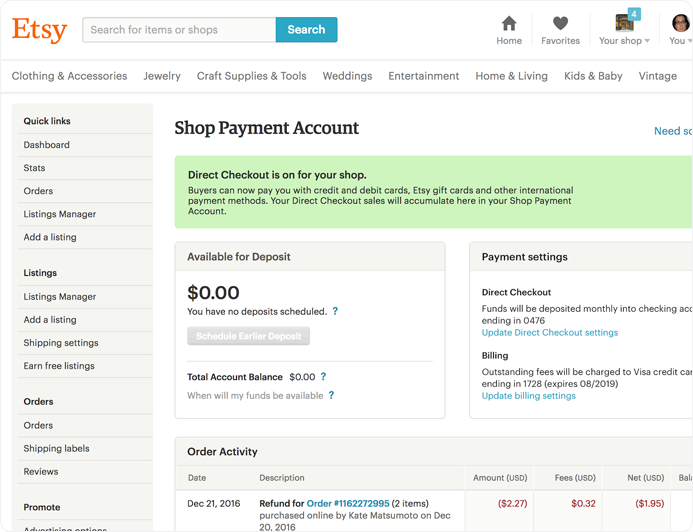693x532 pixels.
Task: Click help icon after funds available question
Action: 331,395
